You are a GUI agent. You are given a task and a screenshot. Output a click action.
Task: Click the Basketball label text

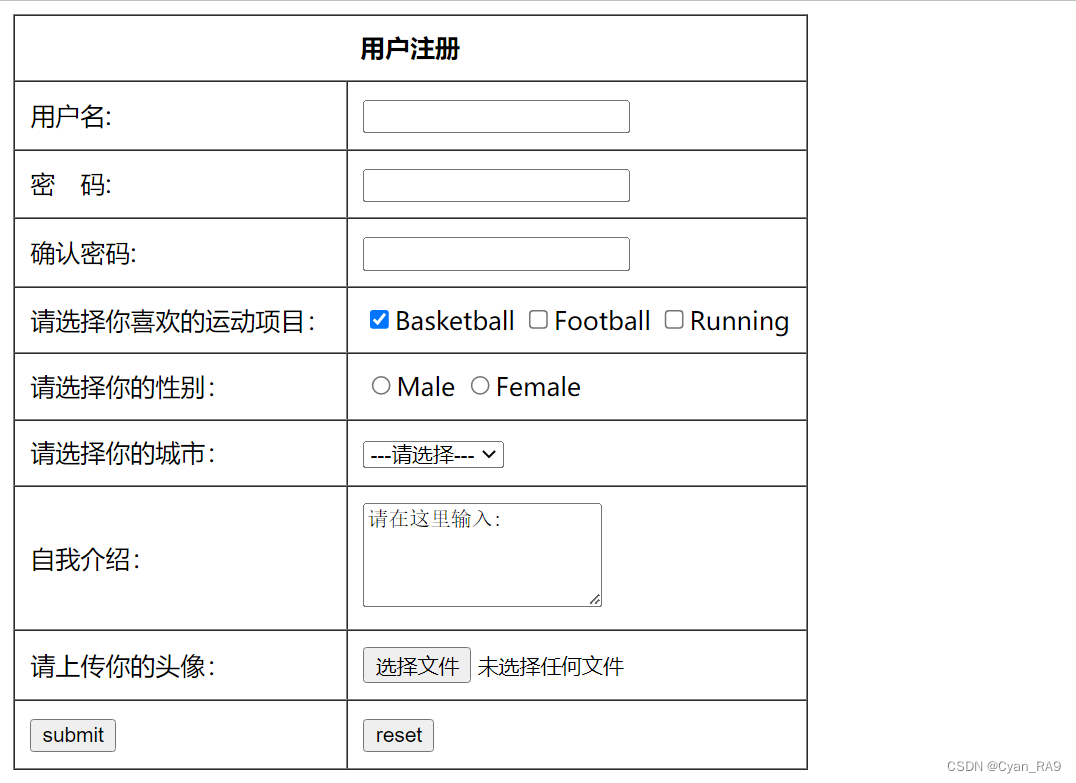click(455, 321)
